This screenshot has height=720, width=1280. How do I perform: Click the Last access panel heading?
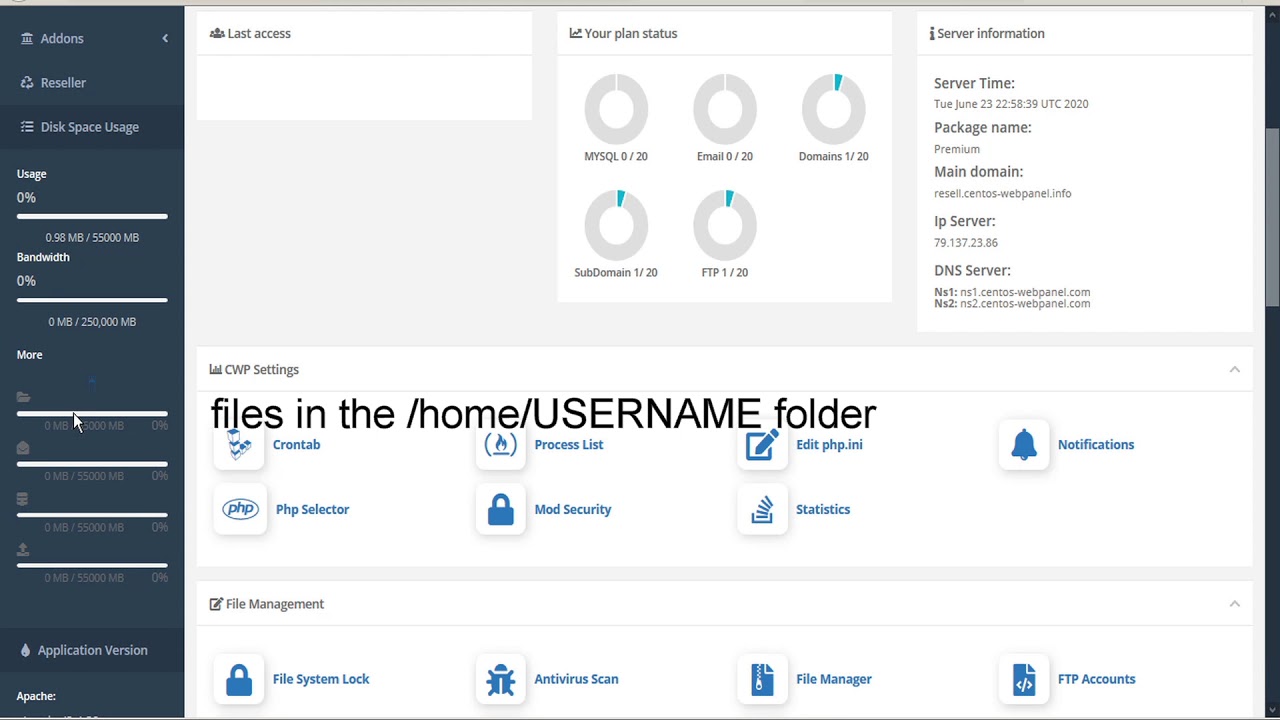tap(250, 33)
